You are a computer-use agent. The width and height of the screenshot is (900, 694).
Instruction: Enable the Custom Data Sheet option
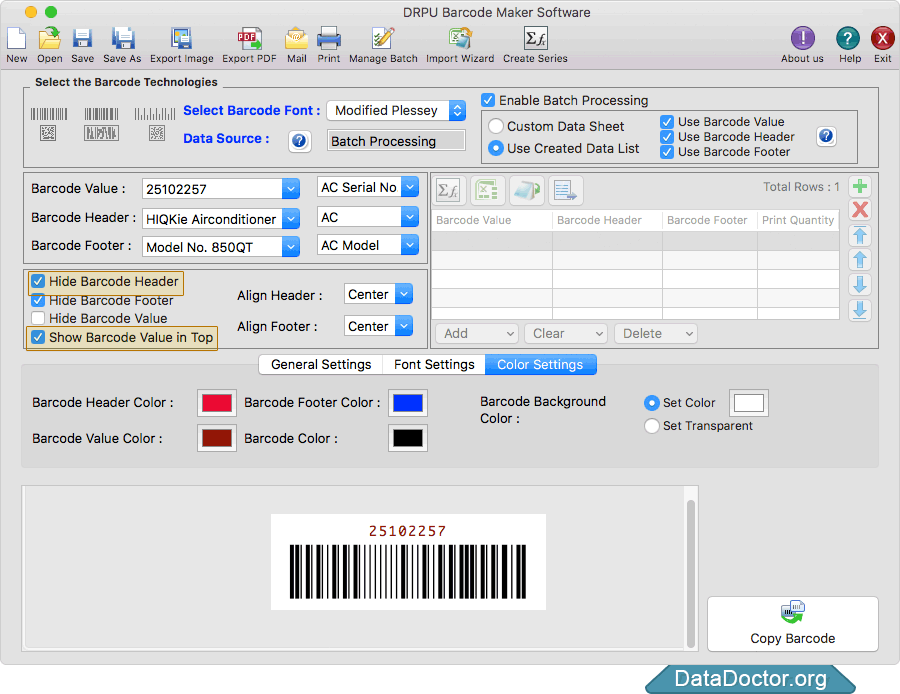[495, 125]
